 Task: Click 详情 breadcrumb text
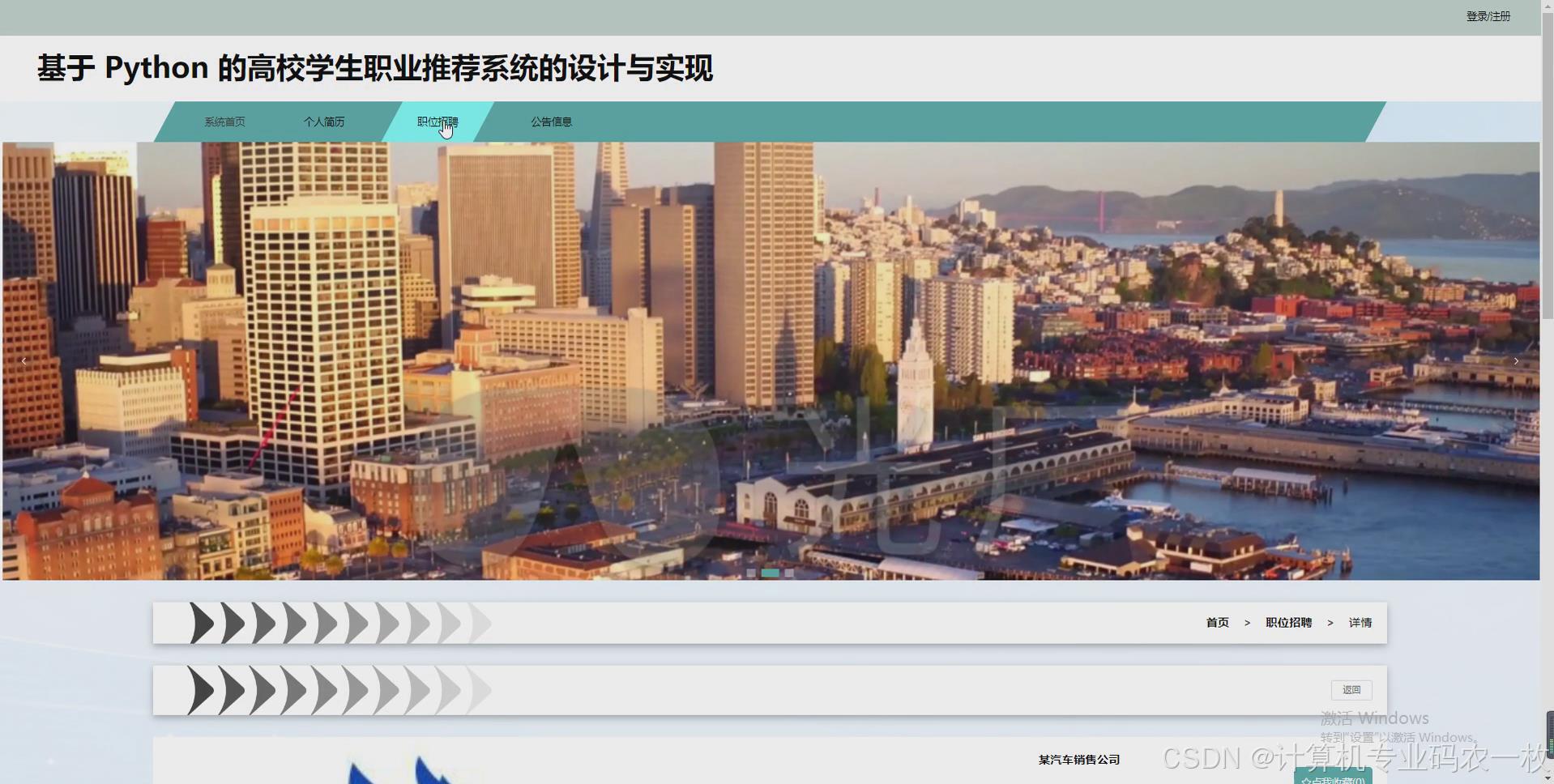[1360, 623]
